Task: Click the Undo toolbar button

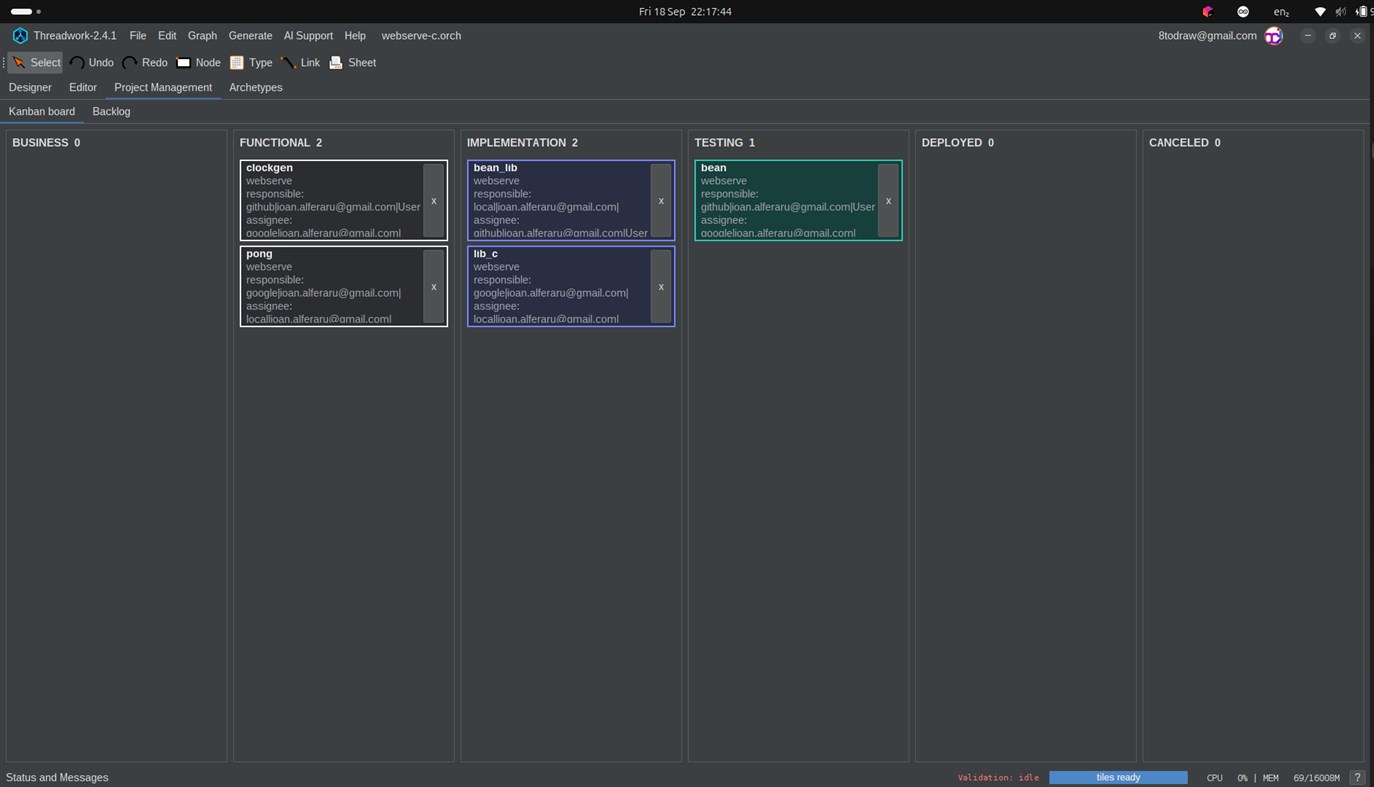Action: [x=91, y=62]
